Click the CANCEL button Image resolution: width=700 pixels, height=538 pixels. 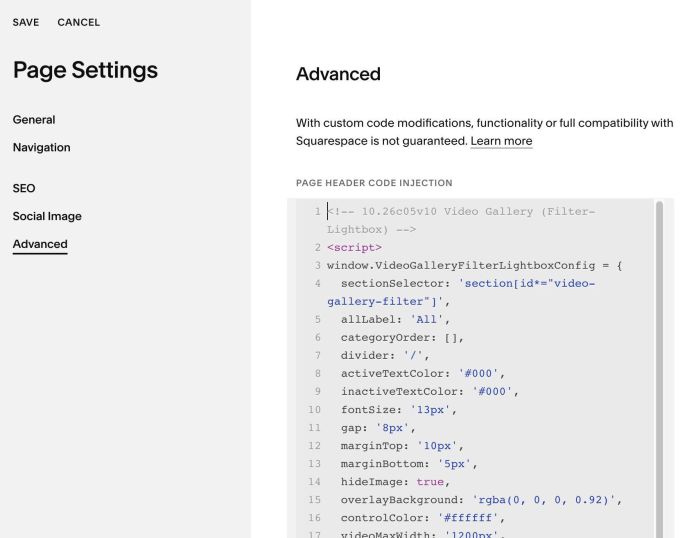click(79, 22)
